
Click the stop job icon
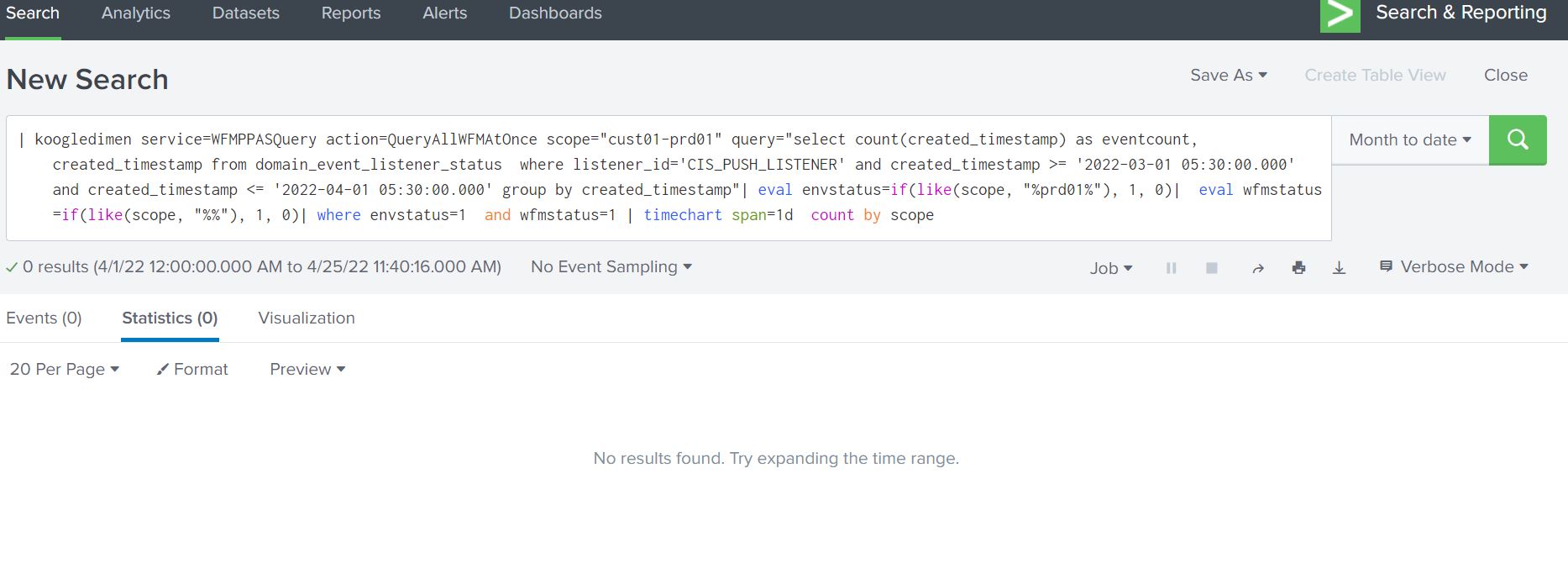(1211, 268)
